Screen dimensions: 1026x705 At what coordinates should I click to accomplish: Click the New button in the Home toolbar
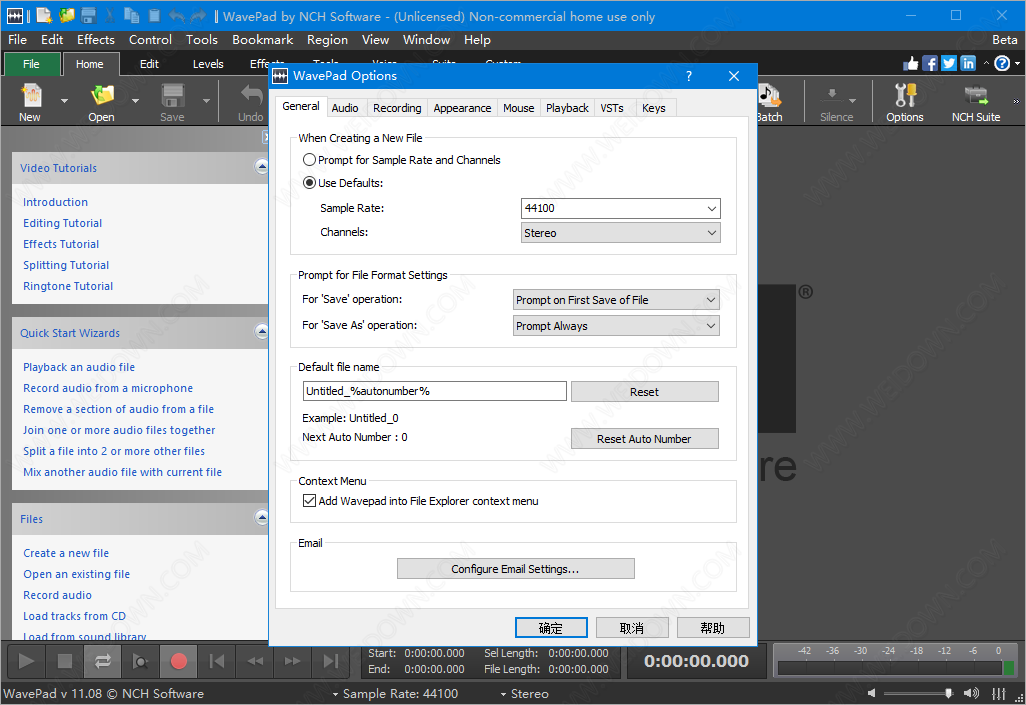30,103
